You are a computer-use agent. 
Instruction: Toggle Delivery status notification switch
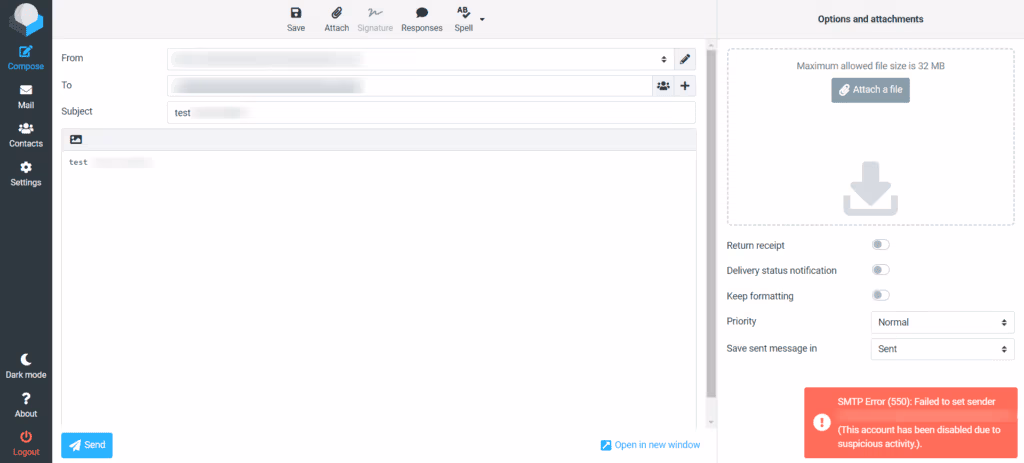point(880,270)
